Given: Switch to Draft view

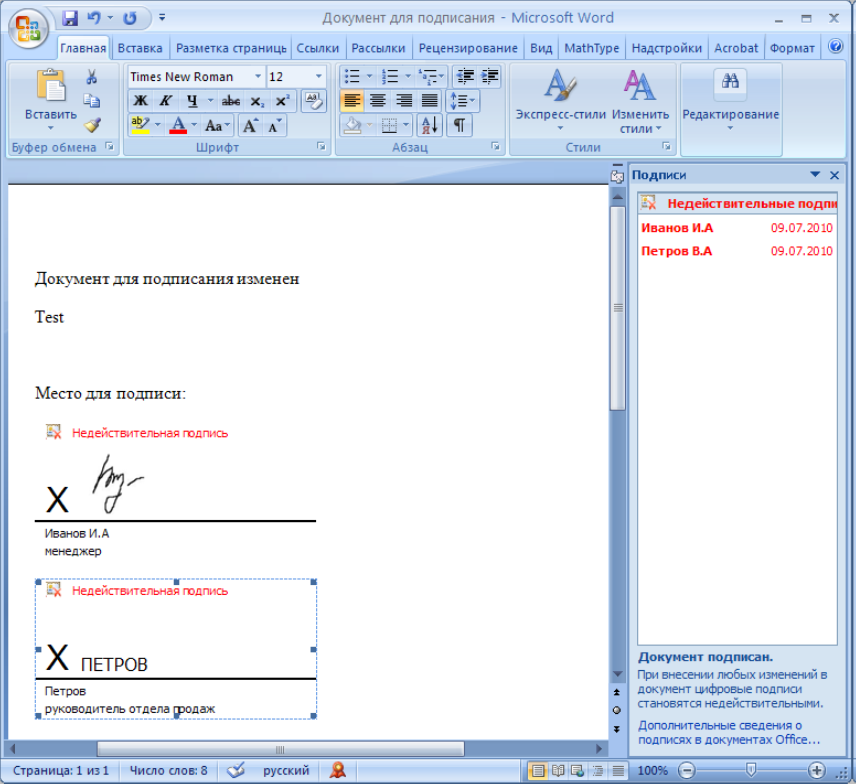Looking at the screenshot, I should coord(618,770).
